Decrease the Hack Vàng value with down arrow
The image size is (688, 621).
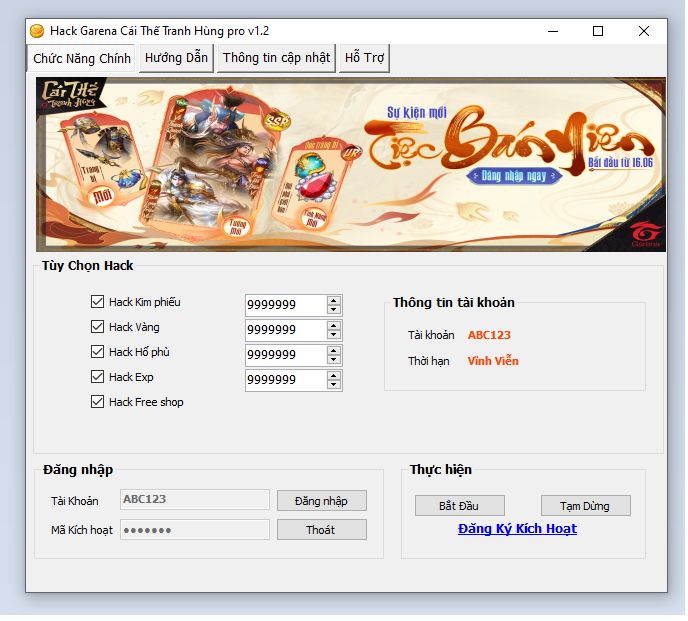(x=334, y=335)
